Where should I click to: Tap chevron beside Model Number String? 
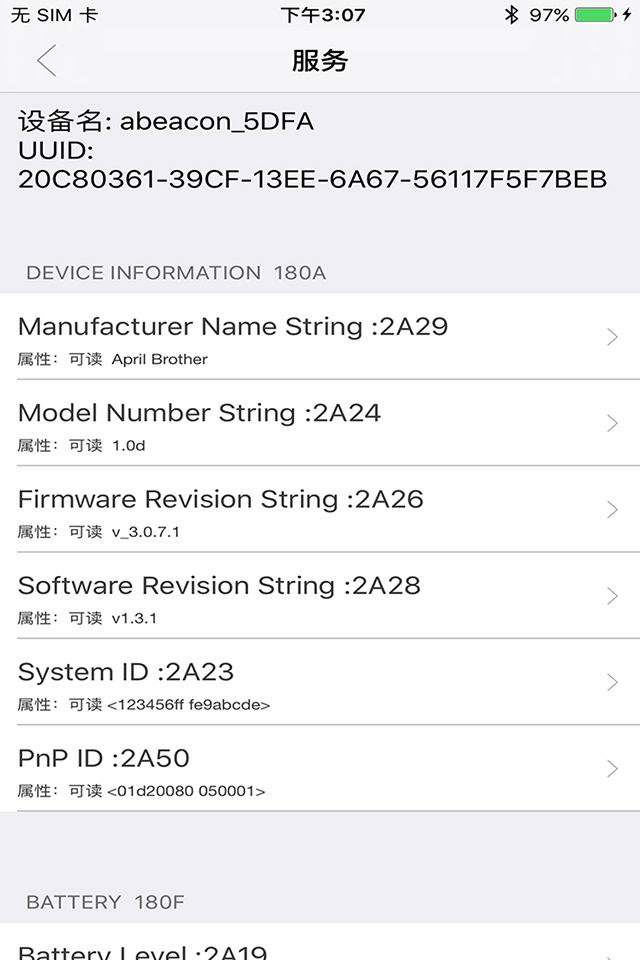(x=613, y=424)
